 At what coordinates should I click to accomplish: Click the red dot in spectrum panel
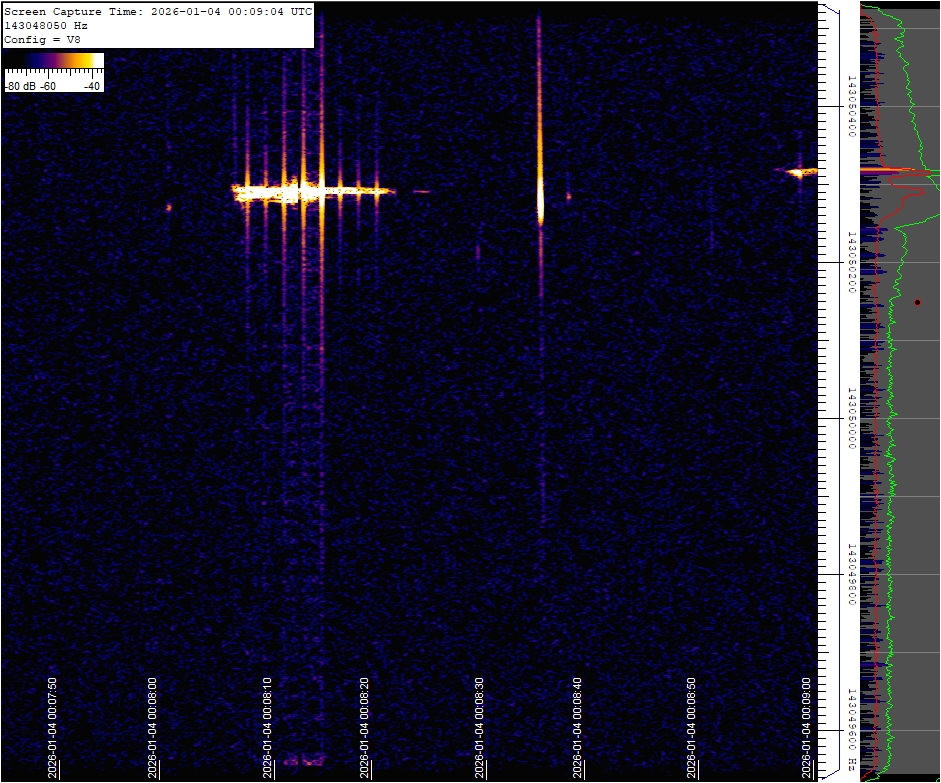pos(916,301)
